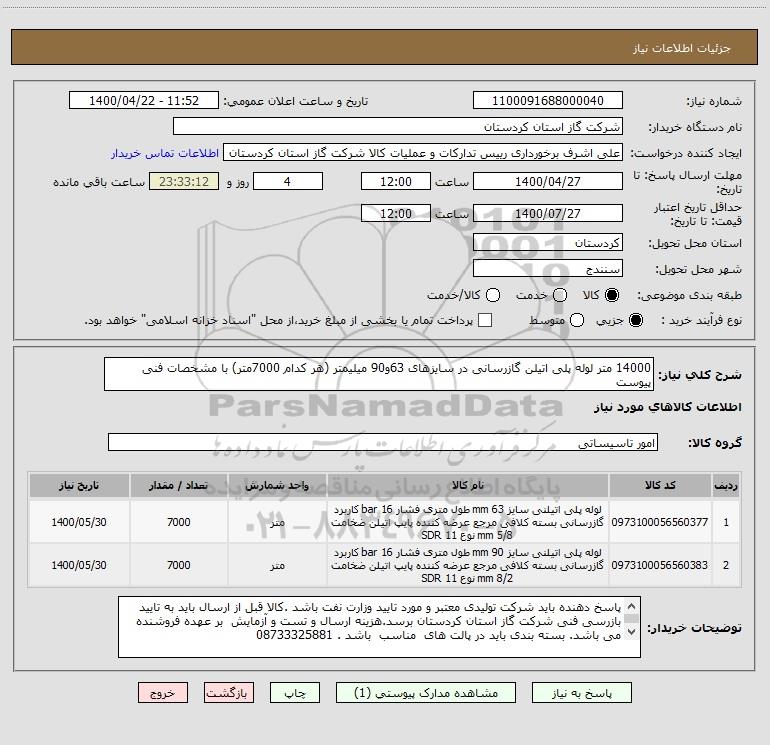Select the کالا/خدمت radio button

(493, 295)
